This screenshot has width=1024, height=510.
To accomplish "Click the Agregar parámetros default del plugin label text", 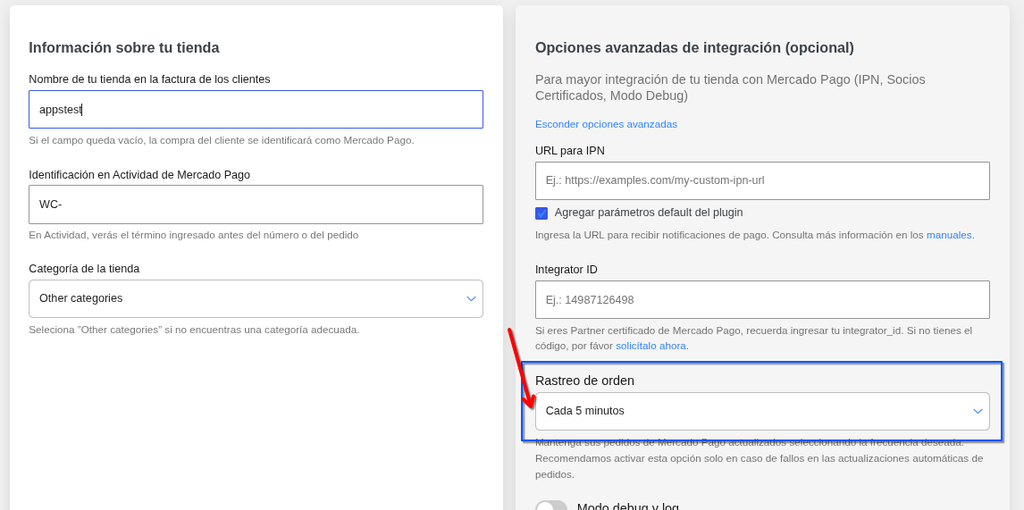I will (648, 212).
